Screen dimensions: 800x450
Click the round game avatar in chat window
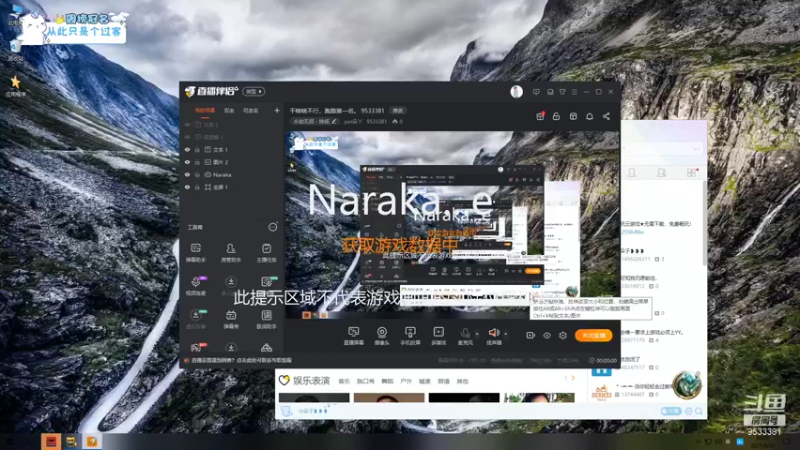686,385
